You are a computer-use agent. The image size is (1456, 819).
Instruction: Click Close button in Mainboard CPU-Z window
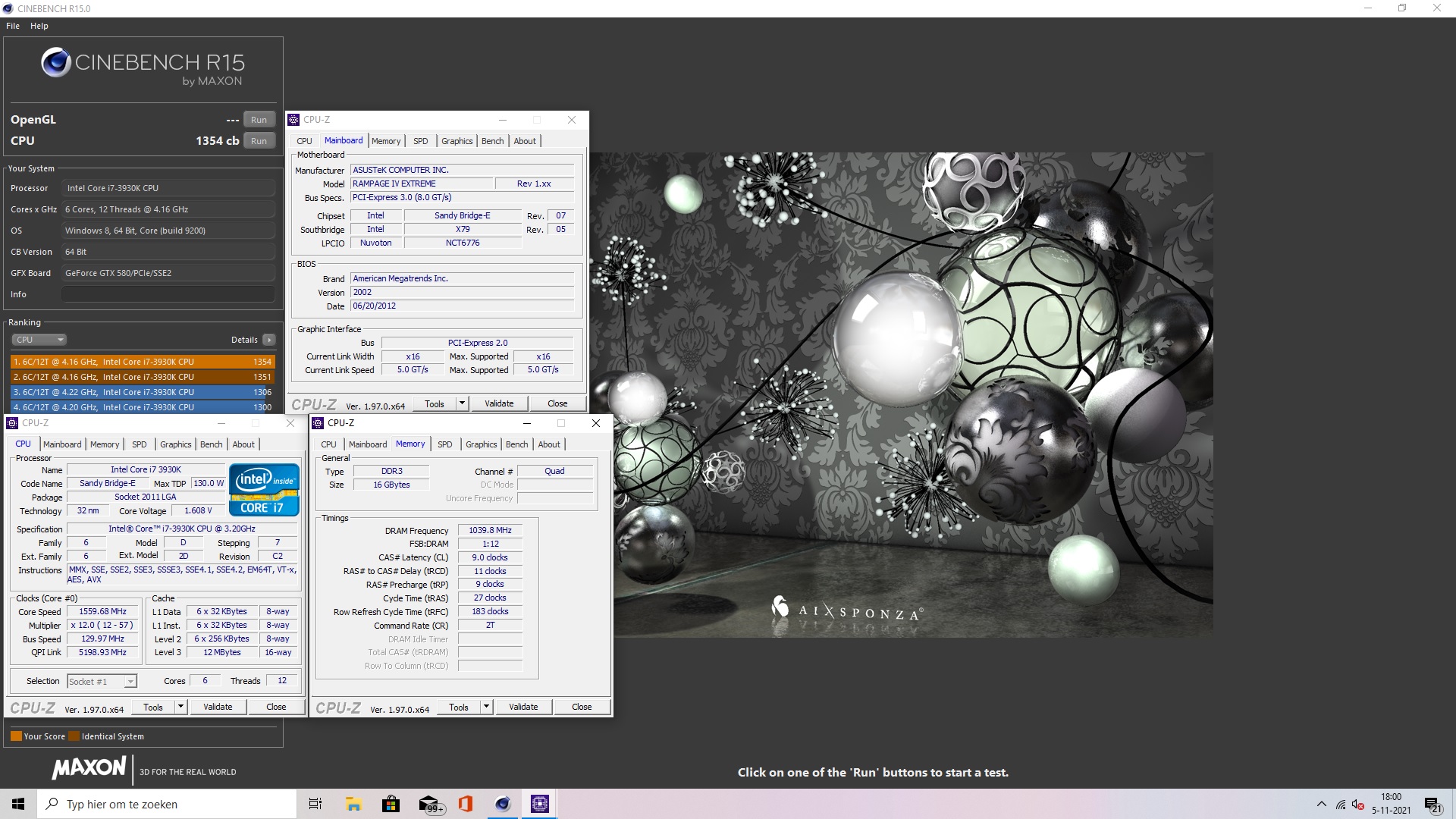pos(557,403)
